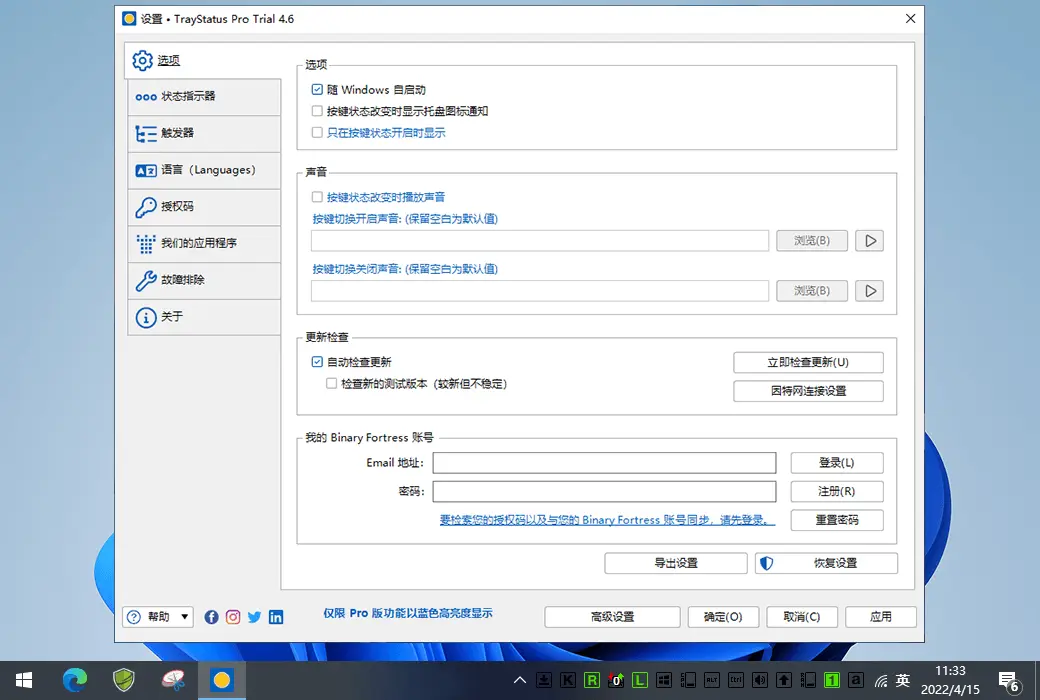Click the Ctrl key status tray icon
The height and width of the screenshot is (700, 1040).
(736, 680)
